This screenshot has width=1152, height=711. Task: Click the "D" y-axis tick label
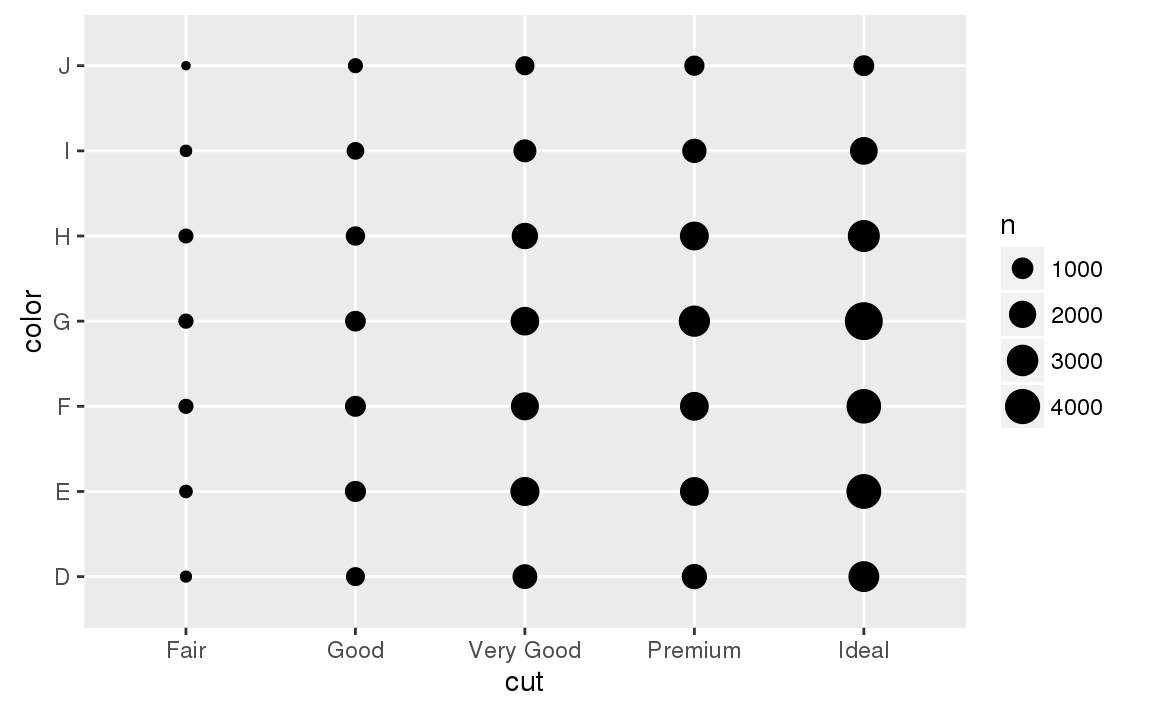[62, 577]
